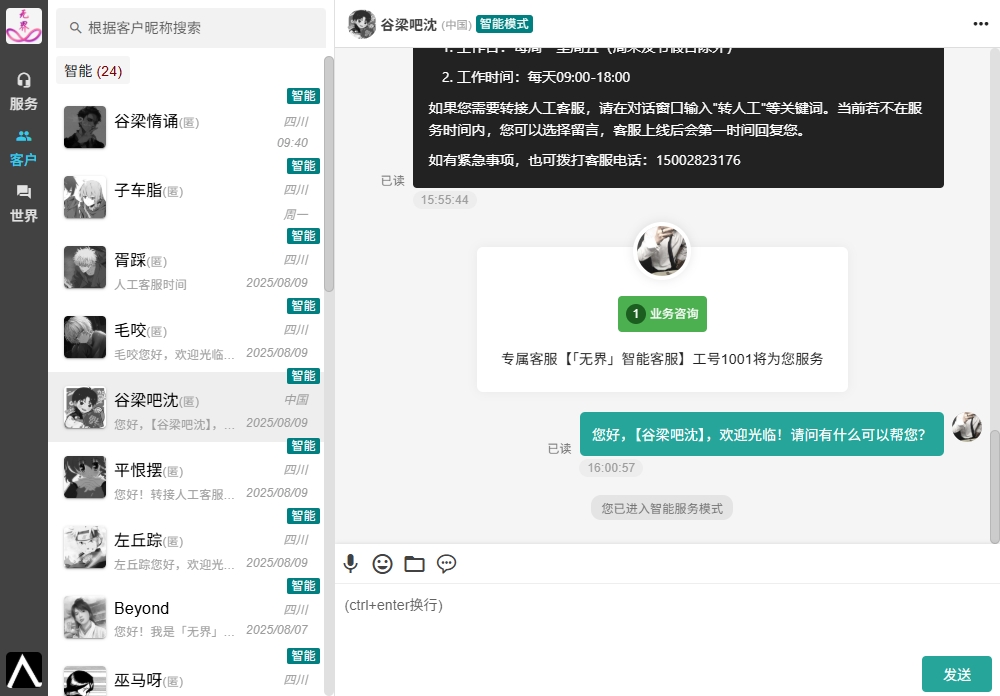Open conversation with 胥踩
Screen dimensions: 1000x696
(186, 267)
